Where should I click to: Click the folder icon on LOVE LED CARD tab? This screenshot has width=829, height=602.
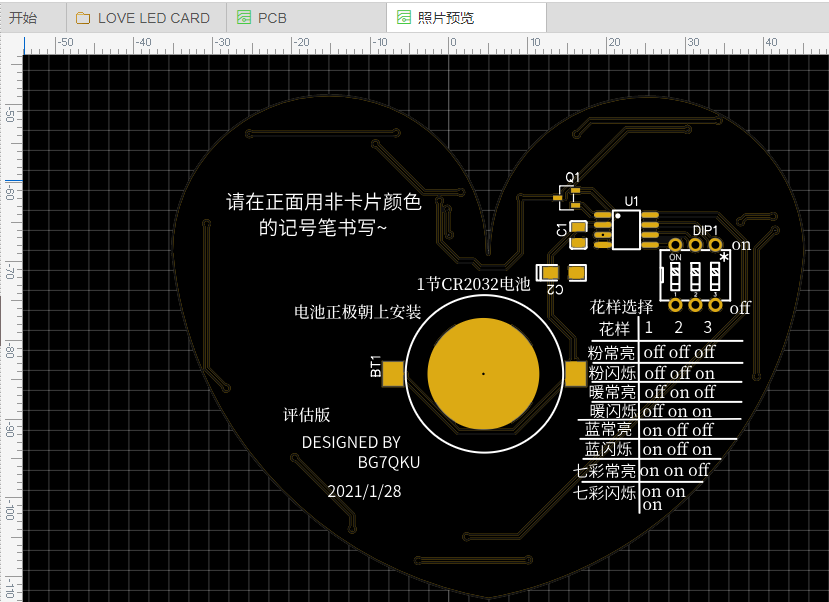pos(83,18)
